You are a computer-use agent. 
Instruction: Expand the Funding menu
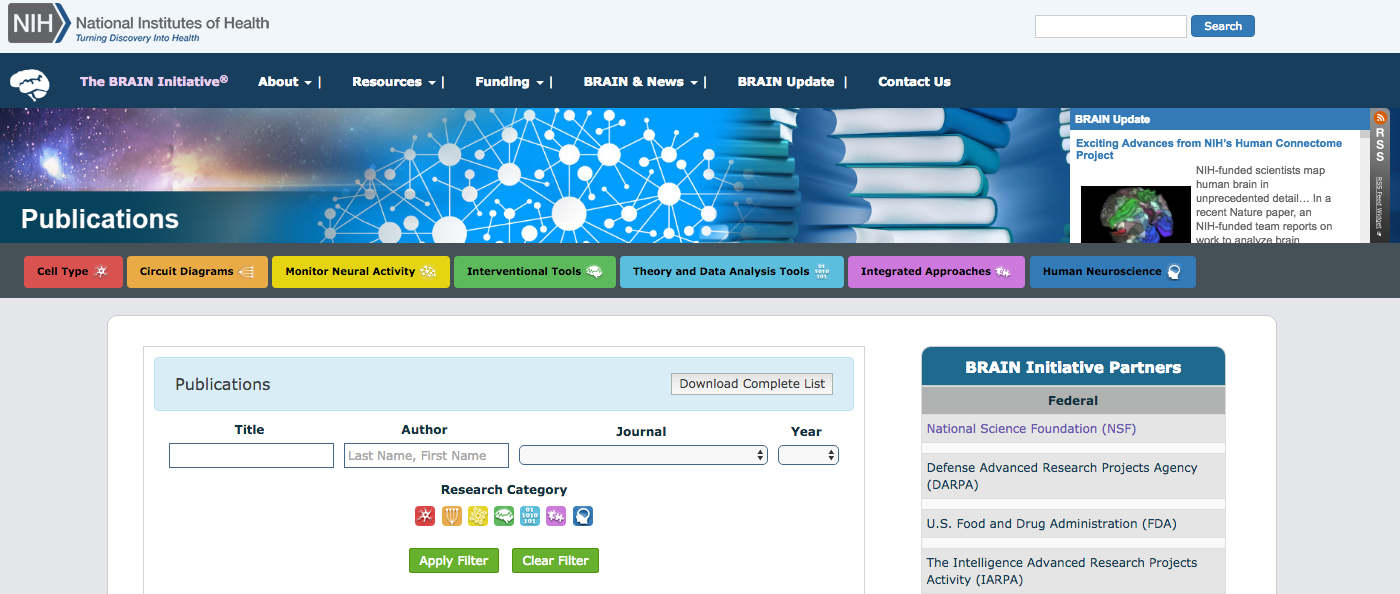(x=509, y=82)
